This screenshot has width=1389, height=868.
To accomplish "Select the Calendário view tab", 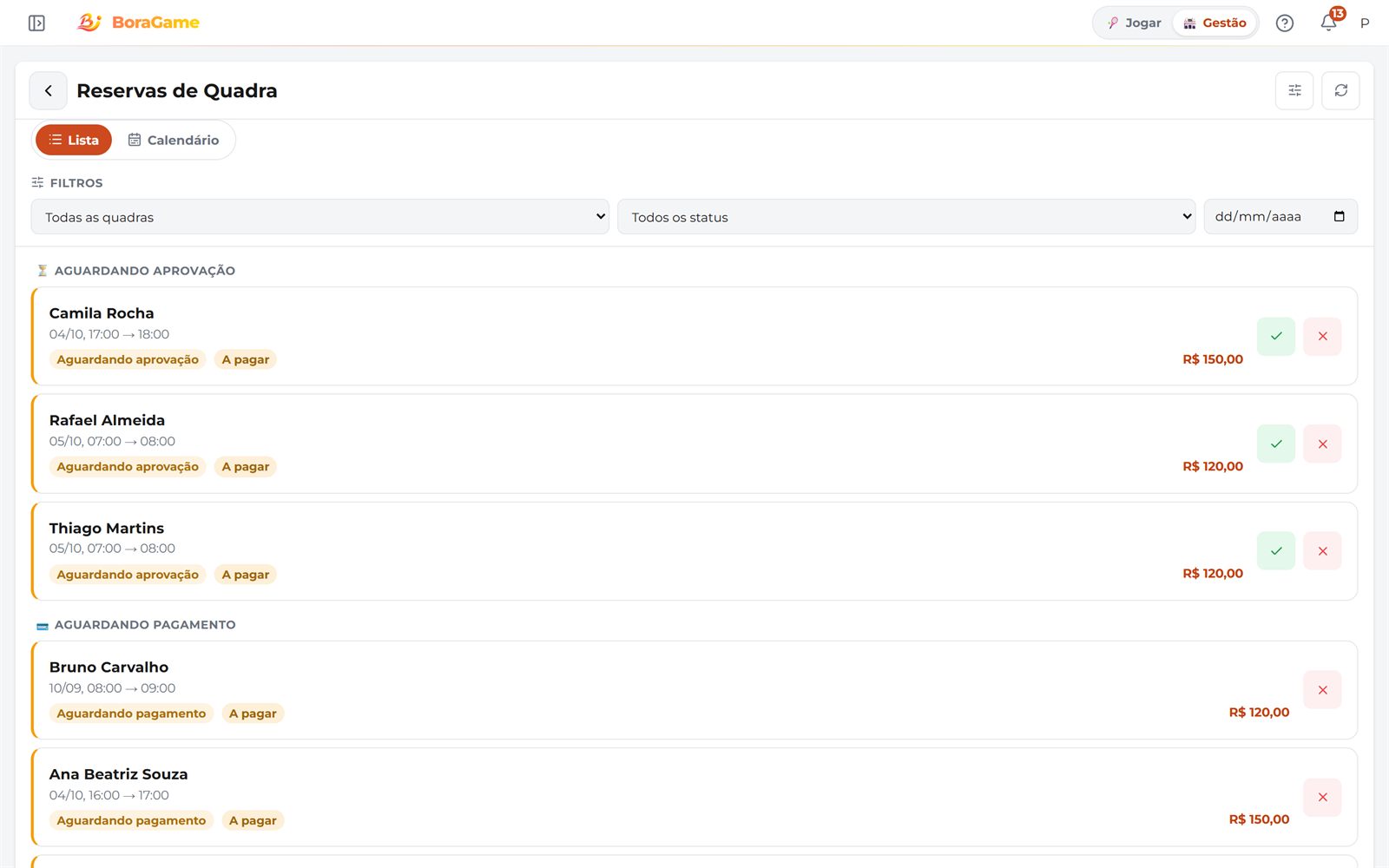I will tap(174, 140).
